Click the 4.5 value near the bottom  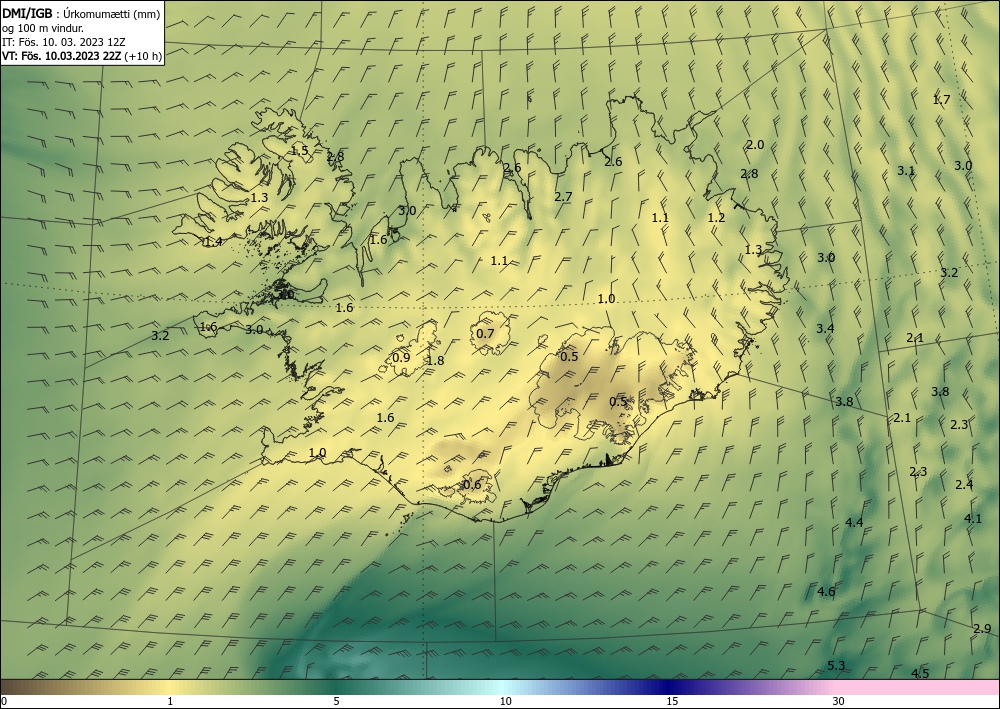point(920,673)
